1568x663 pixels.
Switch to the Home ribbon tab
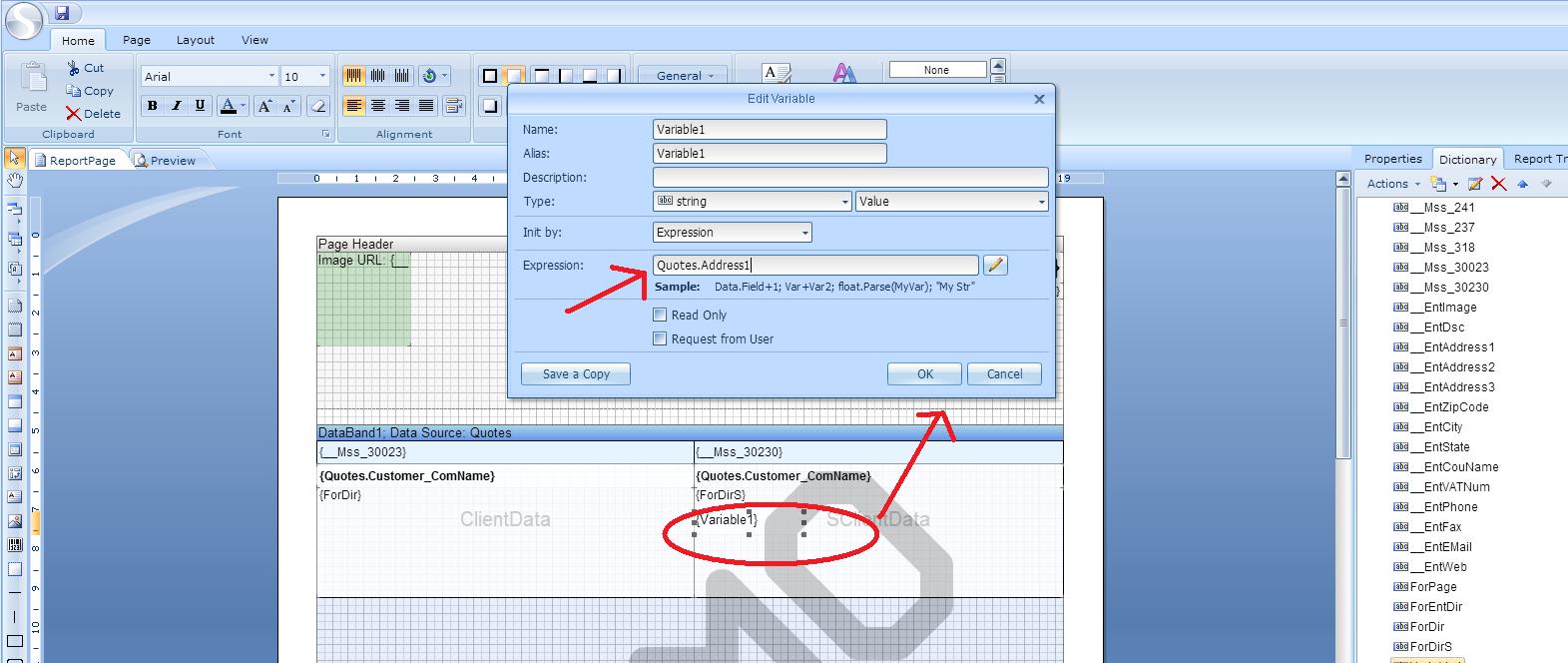click(x=78, y=41)
